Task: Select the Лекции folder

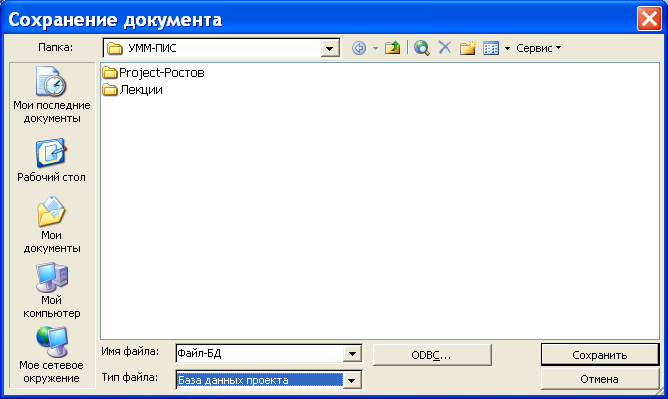Action: tap(132, 90)
